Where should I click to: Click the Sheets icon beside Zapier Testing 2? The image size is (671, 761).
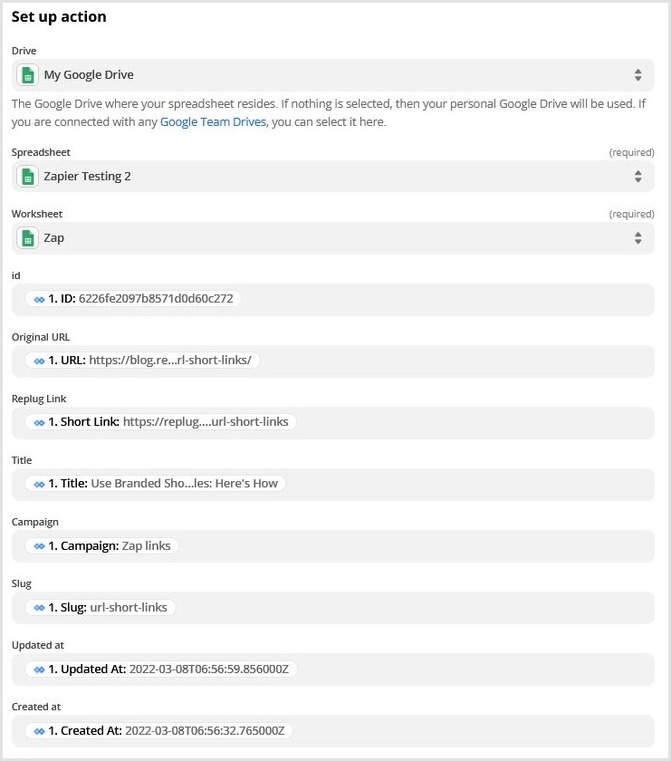click(x=29, y=176)
